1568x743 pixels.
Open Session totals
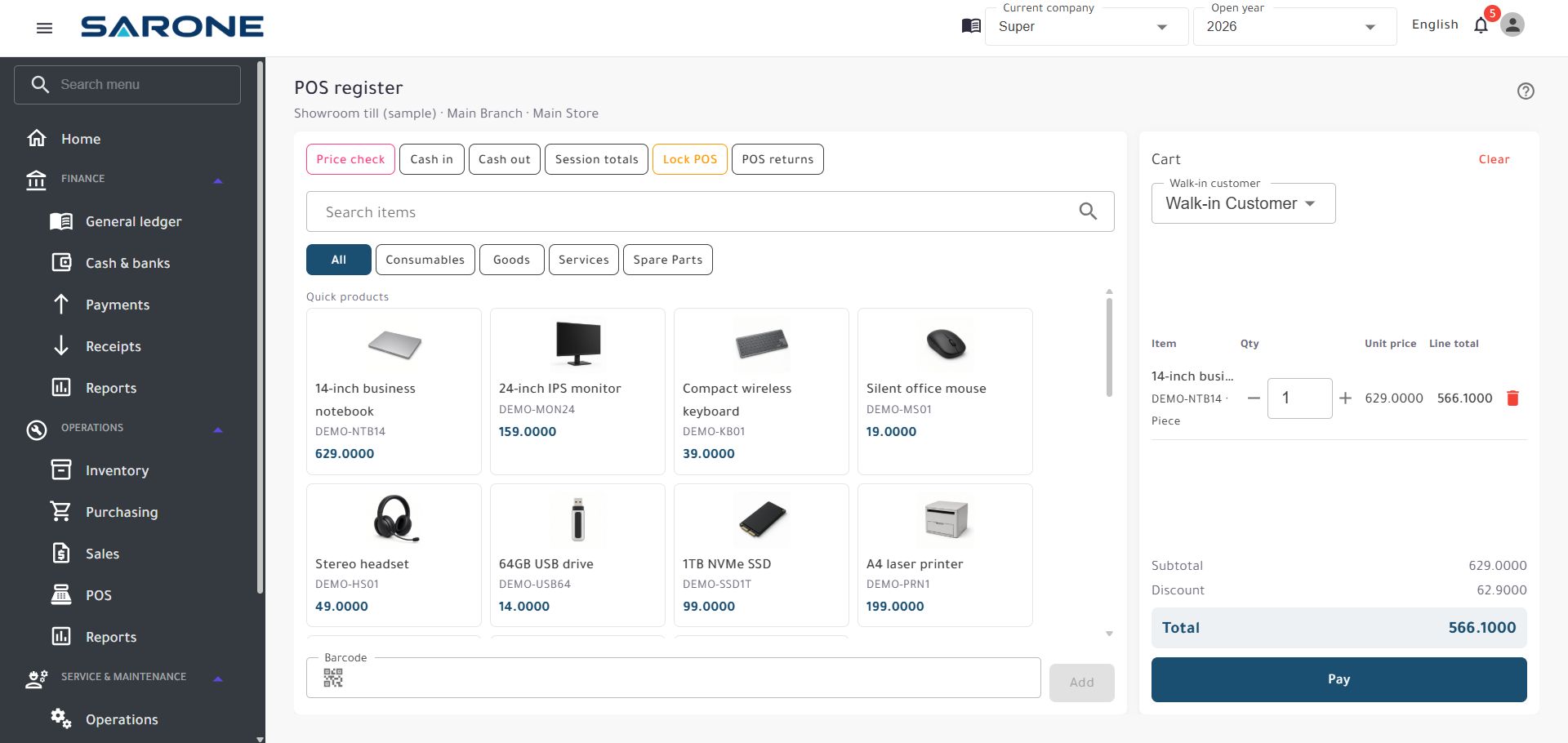[x=597, y=159]
